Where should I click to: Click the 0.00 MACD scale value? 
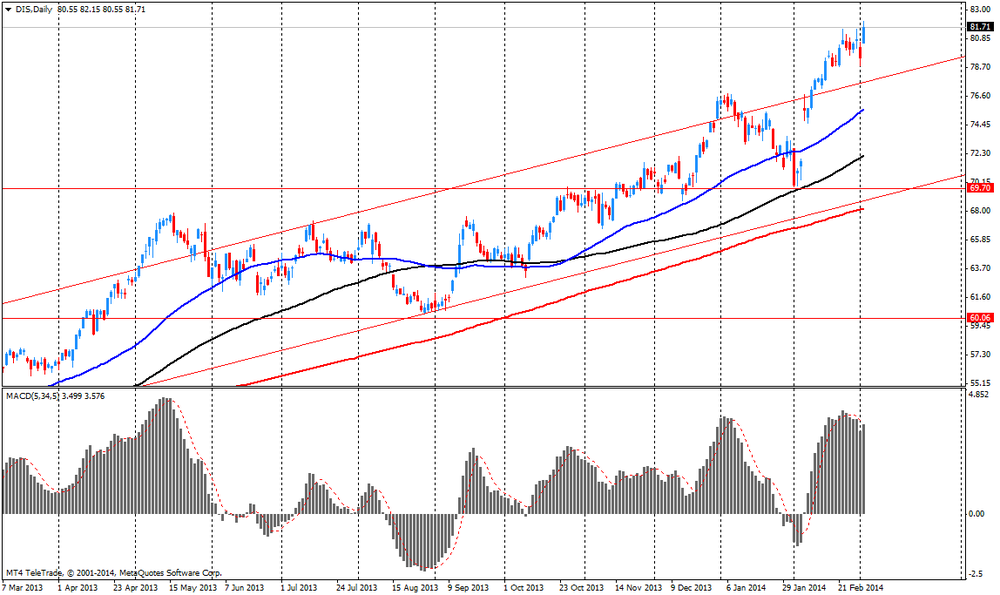[978, 514]
